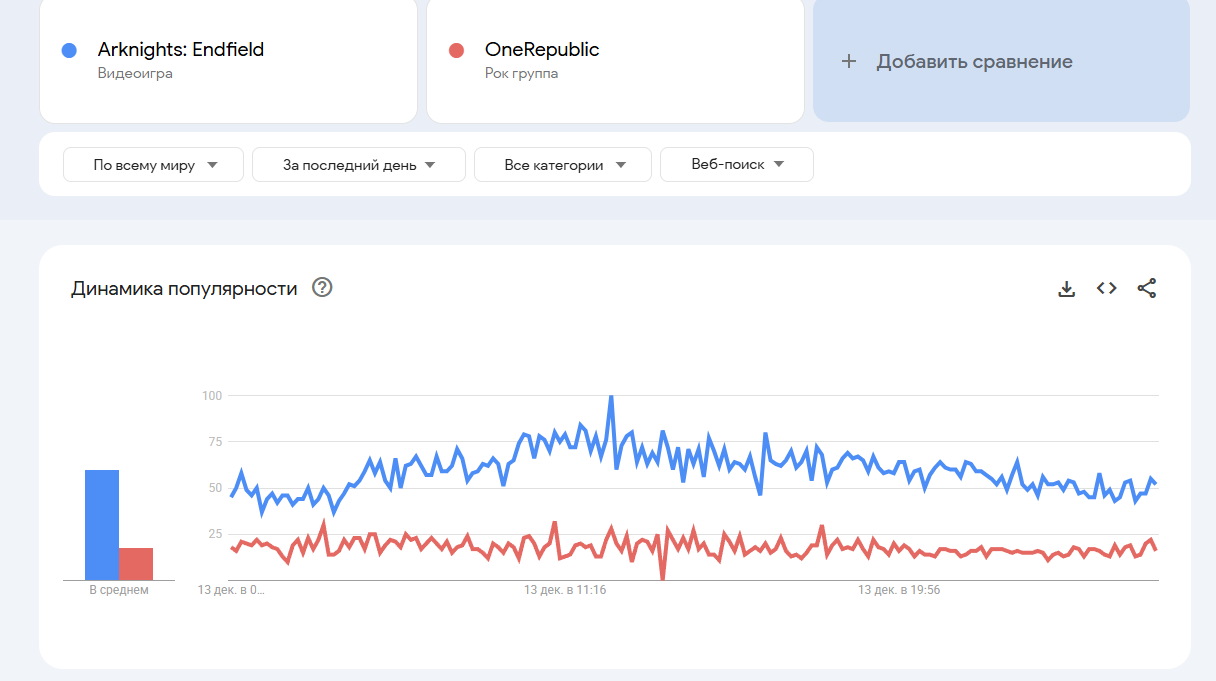Image resolution: width=1216 pixels, height=681 pixels.
Task: Click the red average bar
Action: click(136, 563)
